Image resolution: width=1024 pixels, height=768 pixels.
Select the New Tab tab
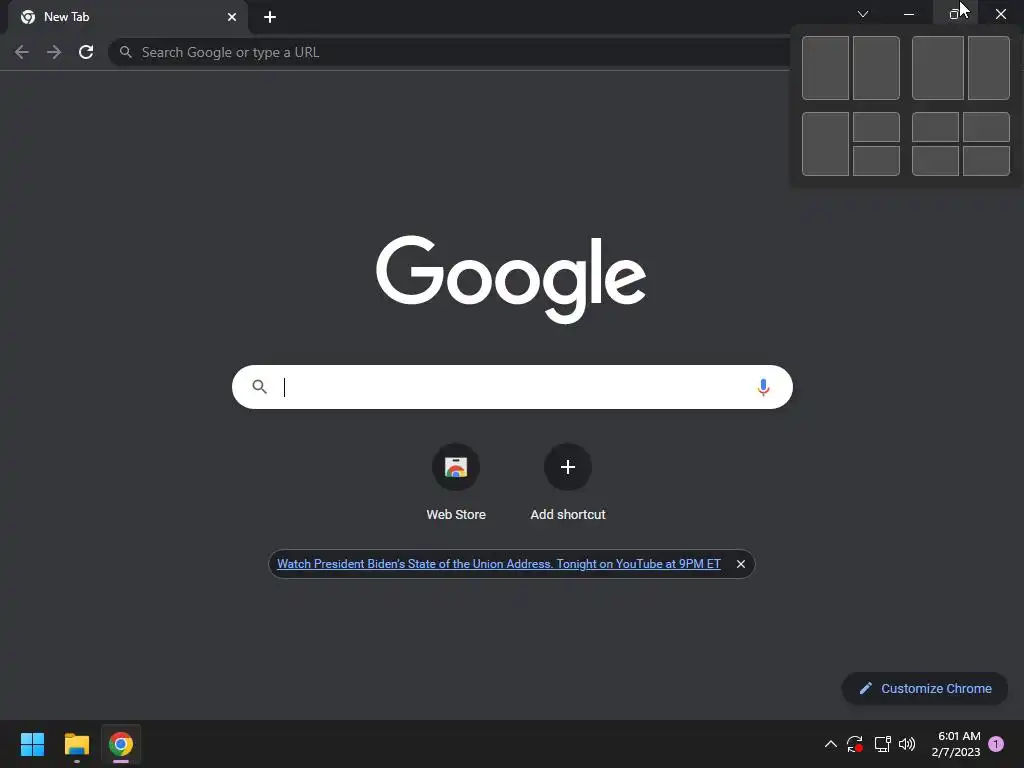[128, 17]
